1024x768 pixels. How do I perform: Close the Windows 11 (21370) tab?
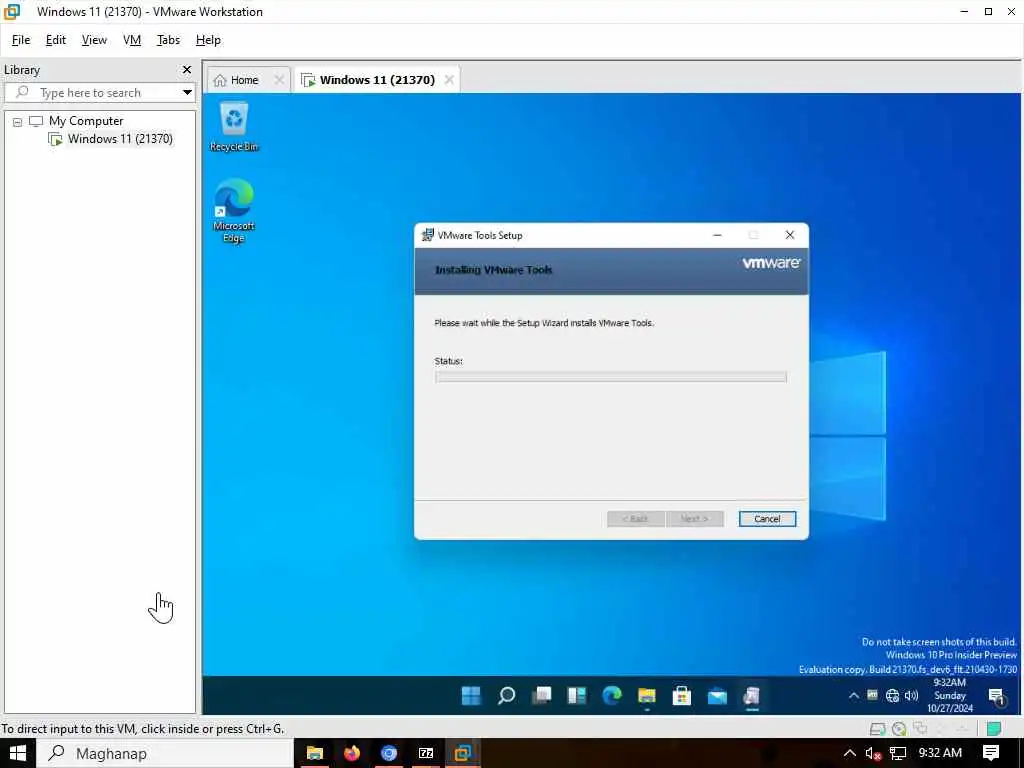(449, 80)
